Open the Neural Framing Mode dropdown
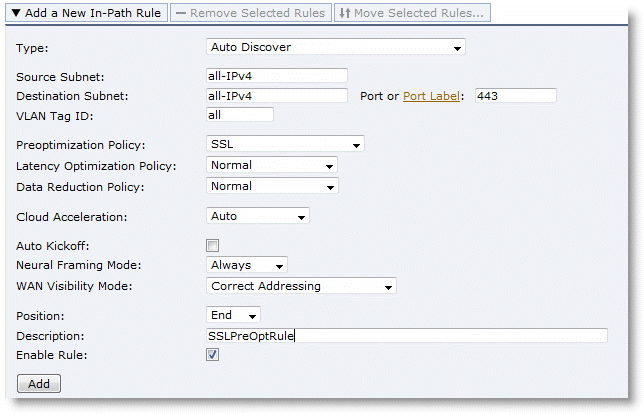Screen dimensions: 644x414 (246, 265)
